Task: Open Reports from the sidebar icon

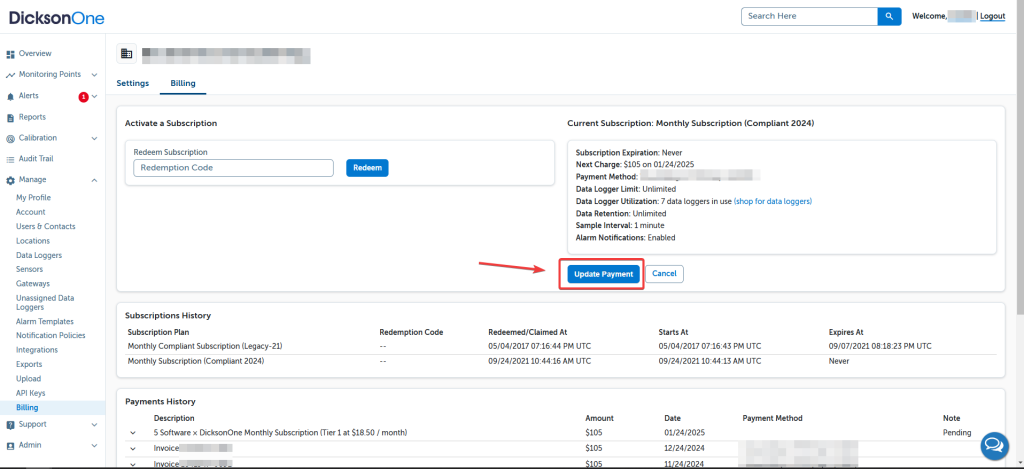Action: [10, 117]
